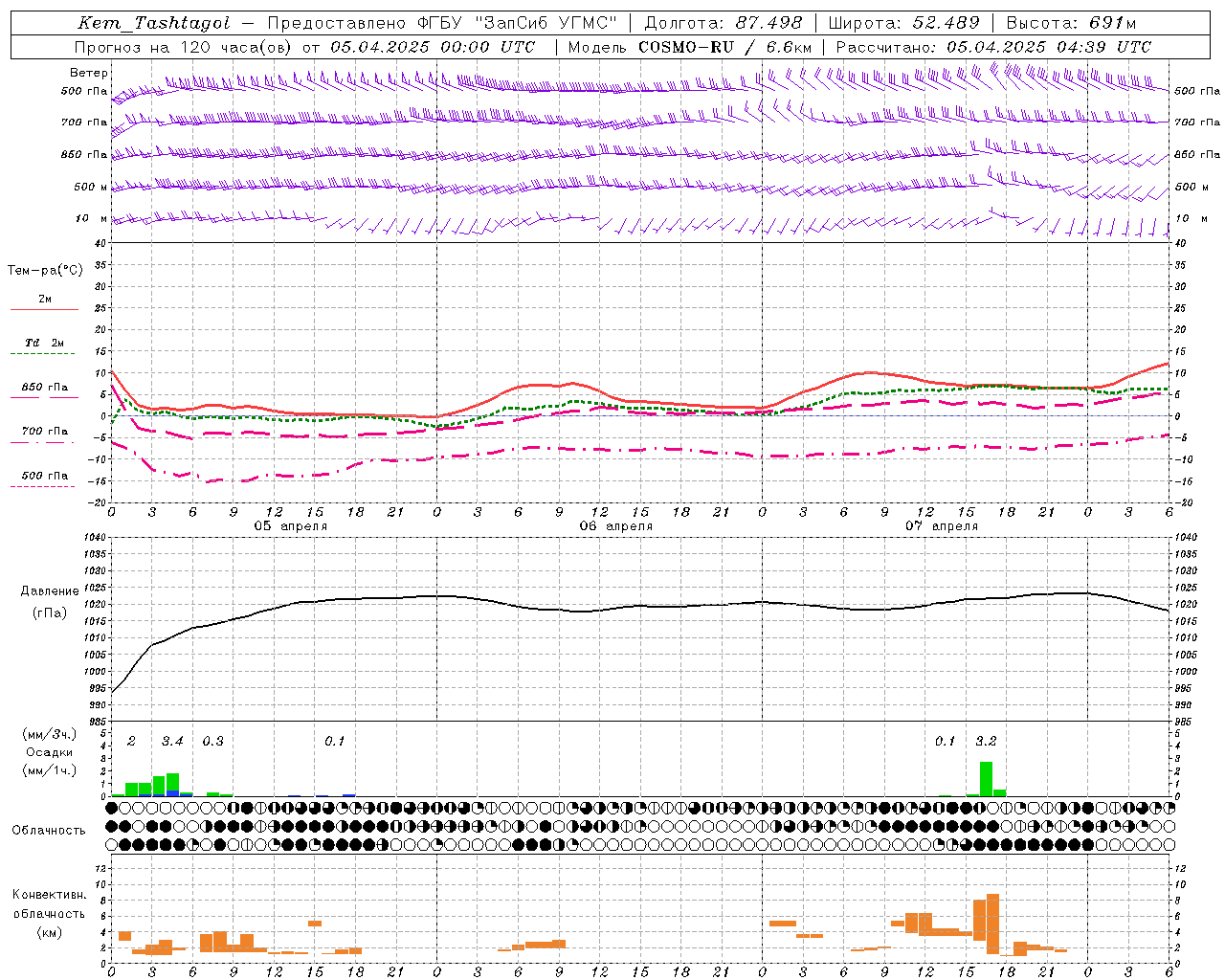Select the 'Широта: 52.489' latitude value
The image size is (1225, 980).
point(904,23)
